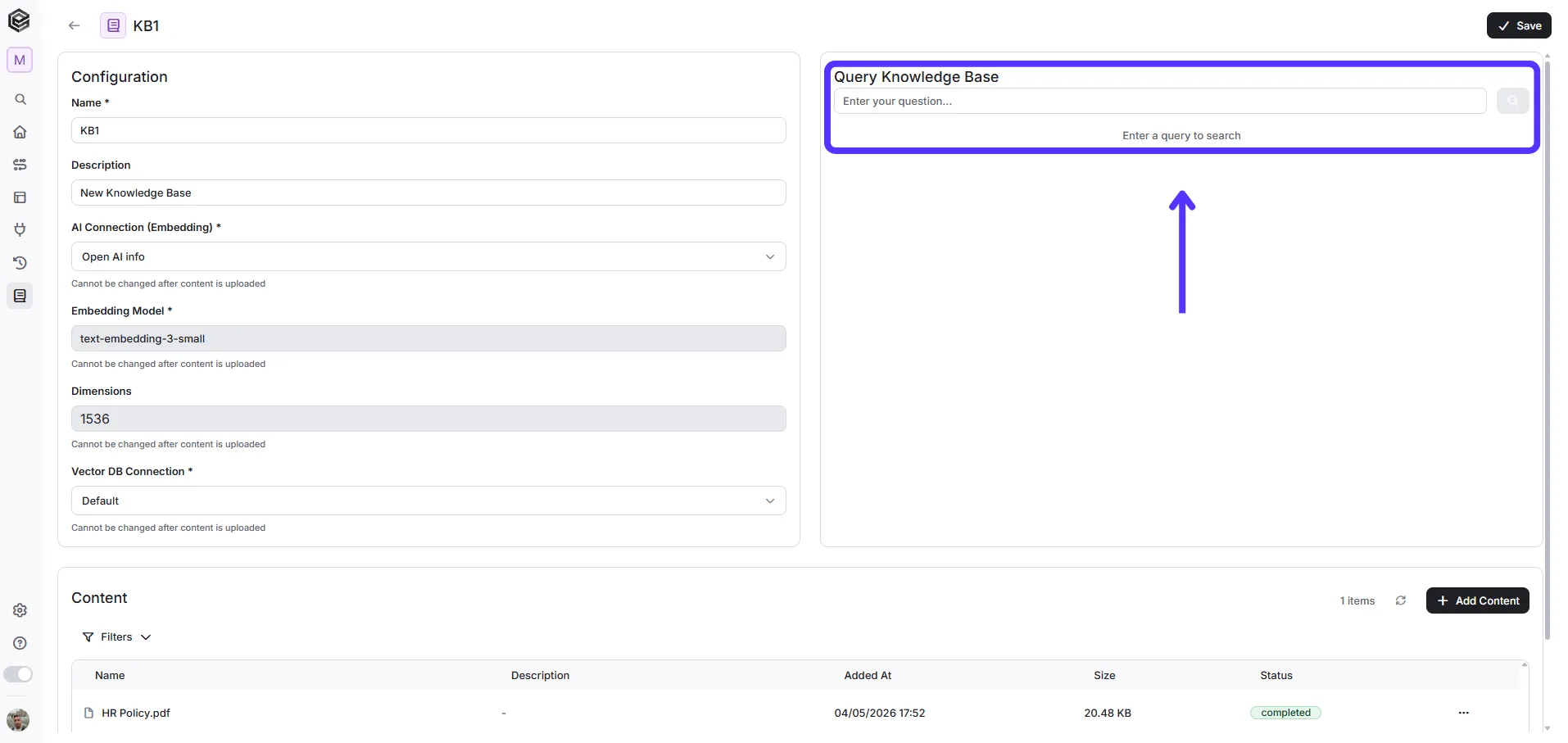Image resolution: width=1568 pixels, height=743 pixels.
Task: Go back using the left arrow
Action: tap(75, 25)
